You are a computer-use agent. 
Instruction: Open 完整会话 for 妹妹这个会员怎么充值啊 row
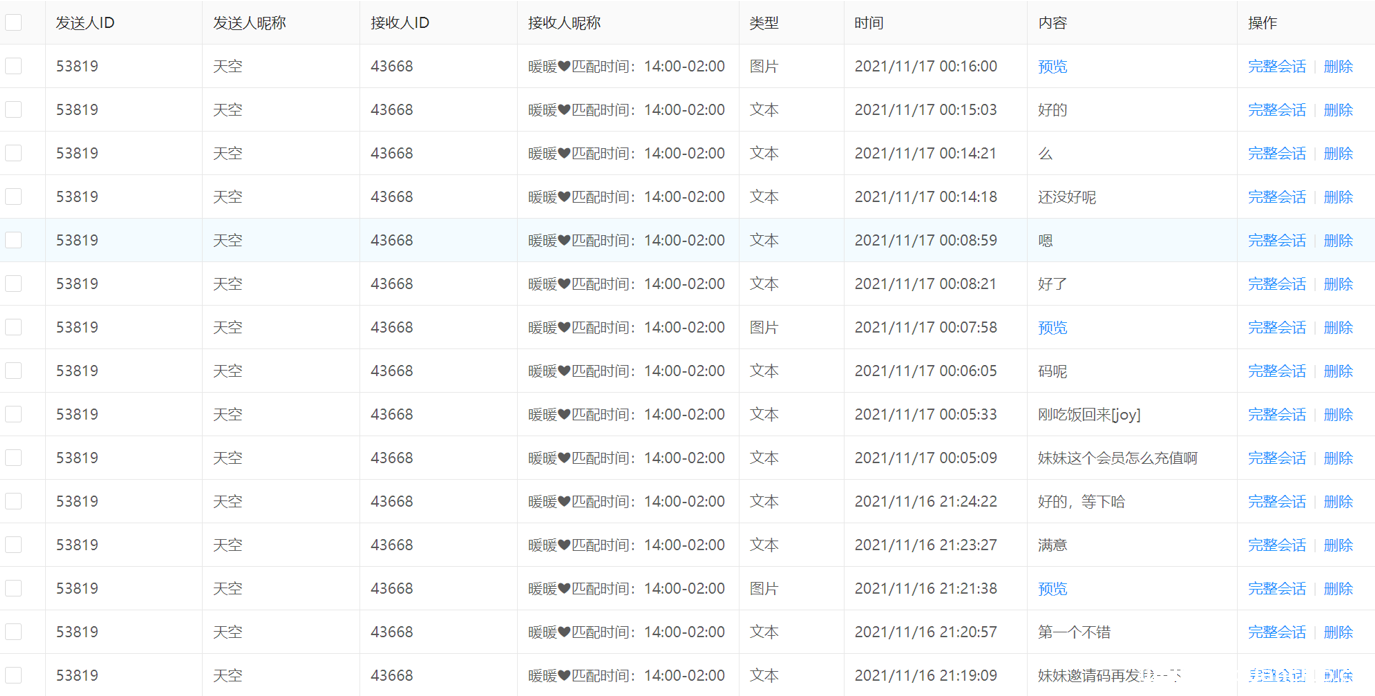point(1276,458)
